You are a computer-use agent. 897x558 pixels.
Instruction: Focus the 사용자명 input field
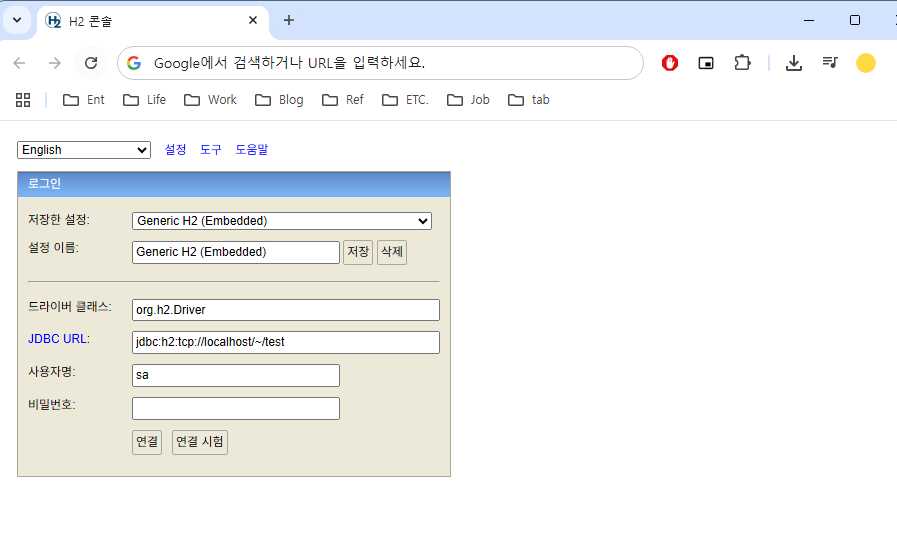236,375
